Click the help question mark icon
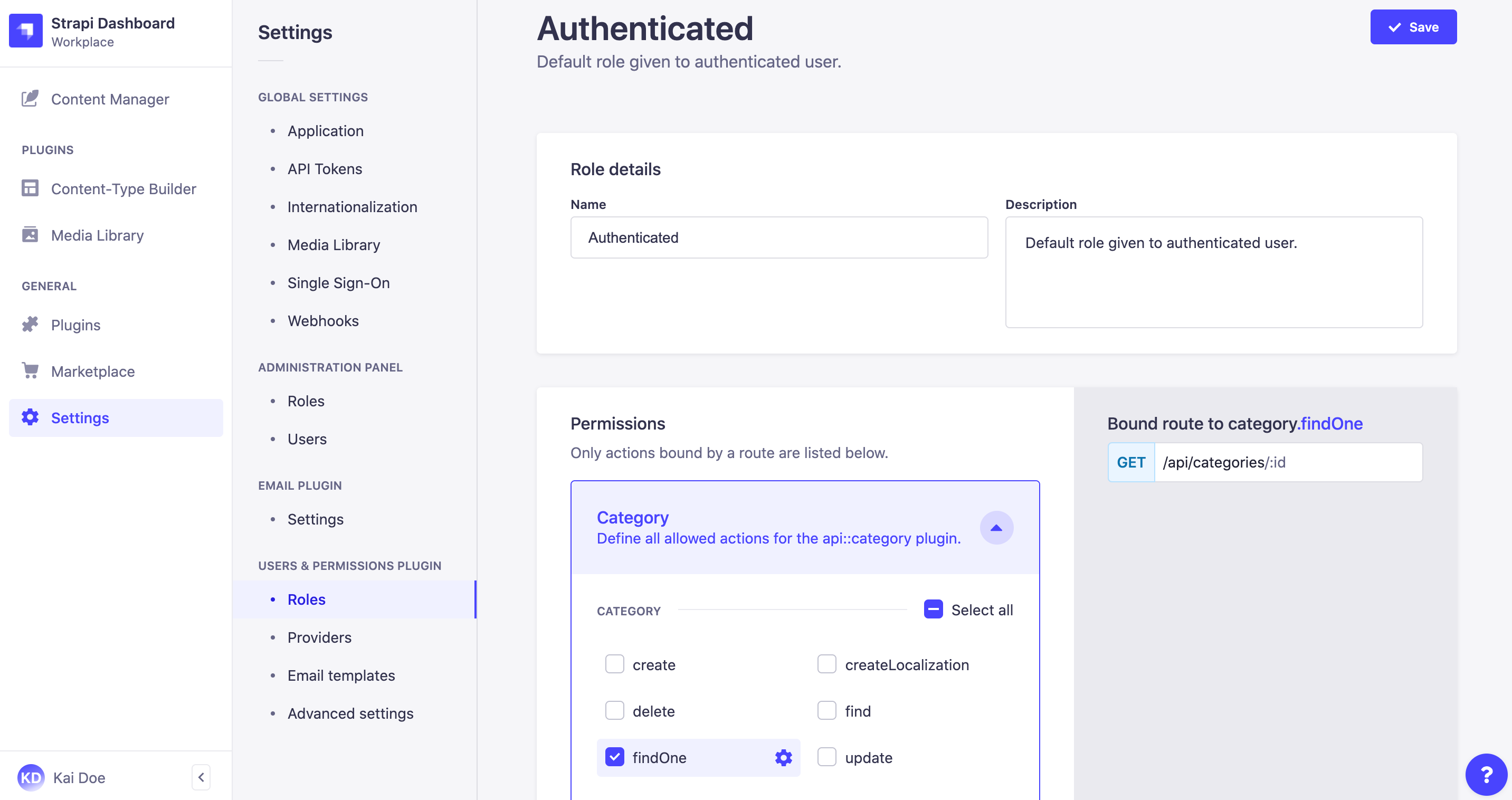Viewport: 1512px width, 800px height. tap(1486, 774)
